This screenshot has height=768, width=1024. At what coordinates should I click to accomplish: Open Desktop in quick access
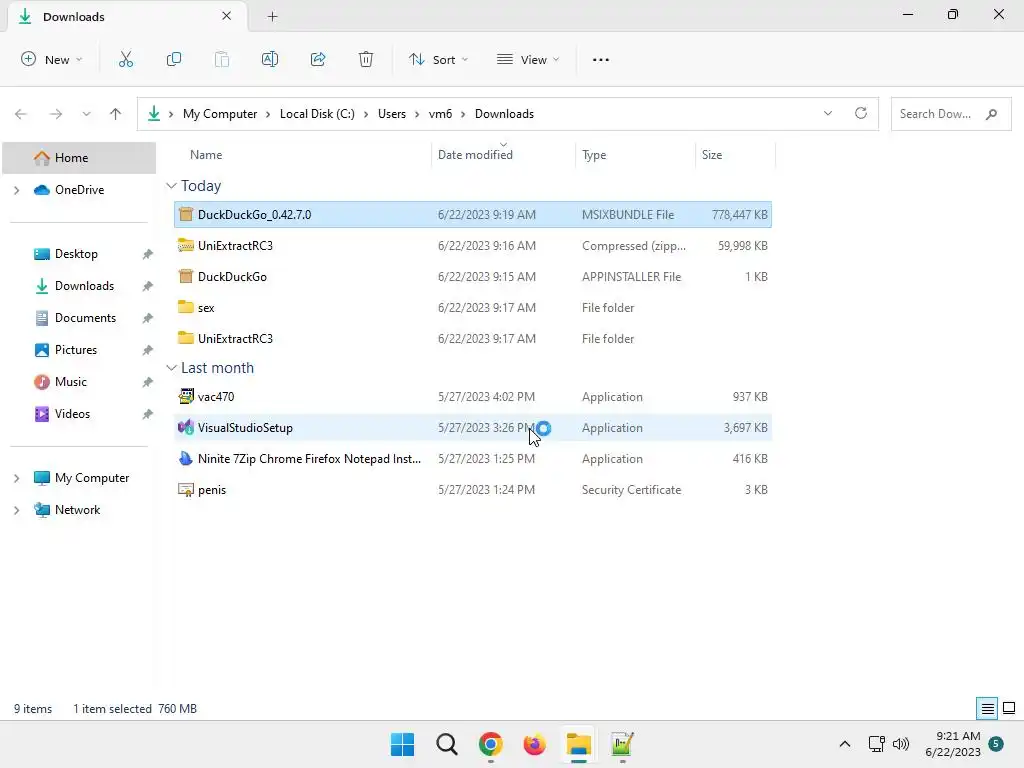pos(76,254)
